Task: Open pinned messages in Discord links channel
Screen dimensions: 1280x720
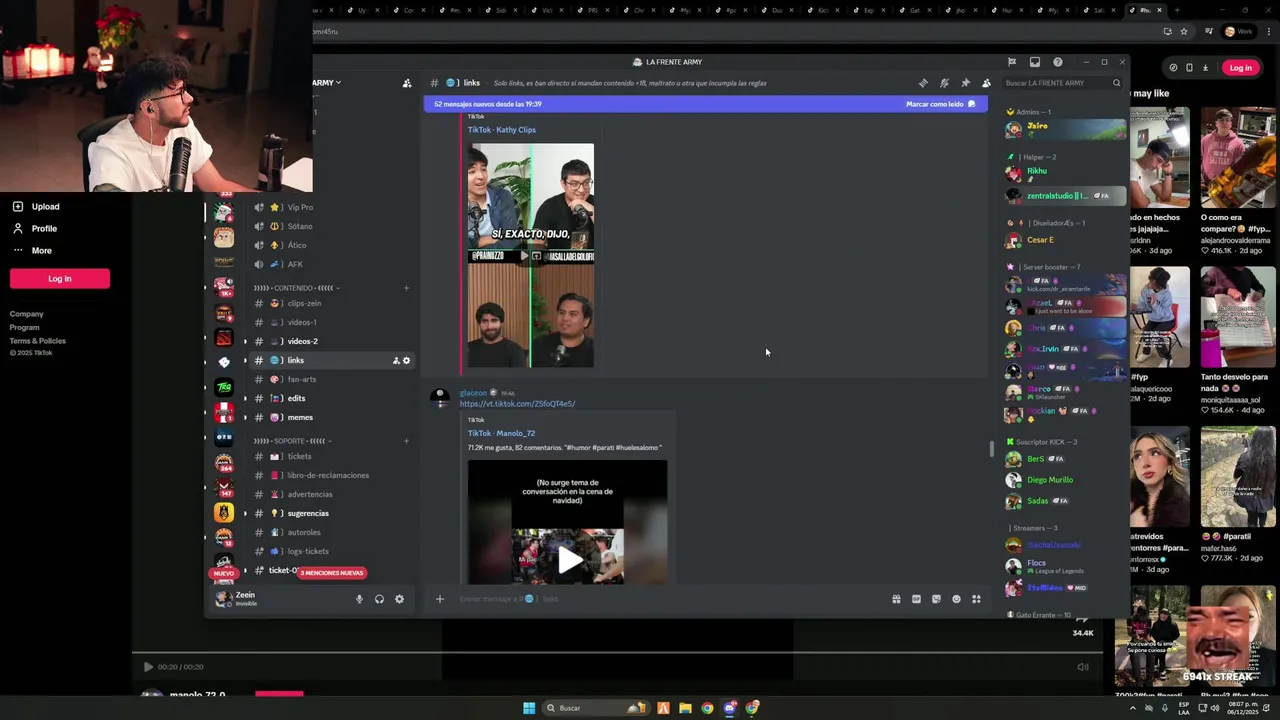Action: (x=965, y=83)
